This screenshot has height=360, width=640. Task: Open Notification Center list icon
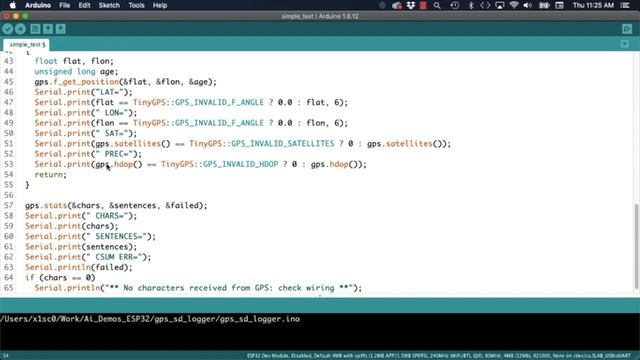click(625, 5)
